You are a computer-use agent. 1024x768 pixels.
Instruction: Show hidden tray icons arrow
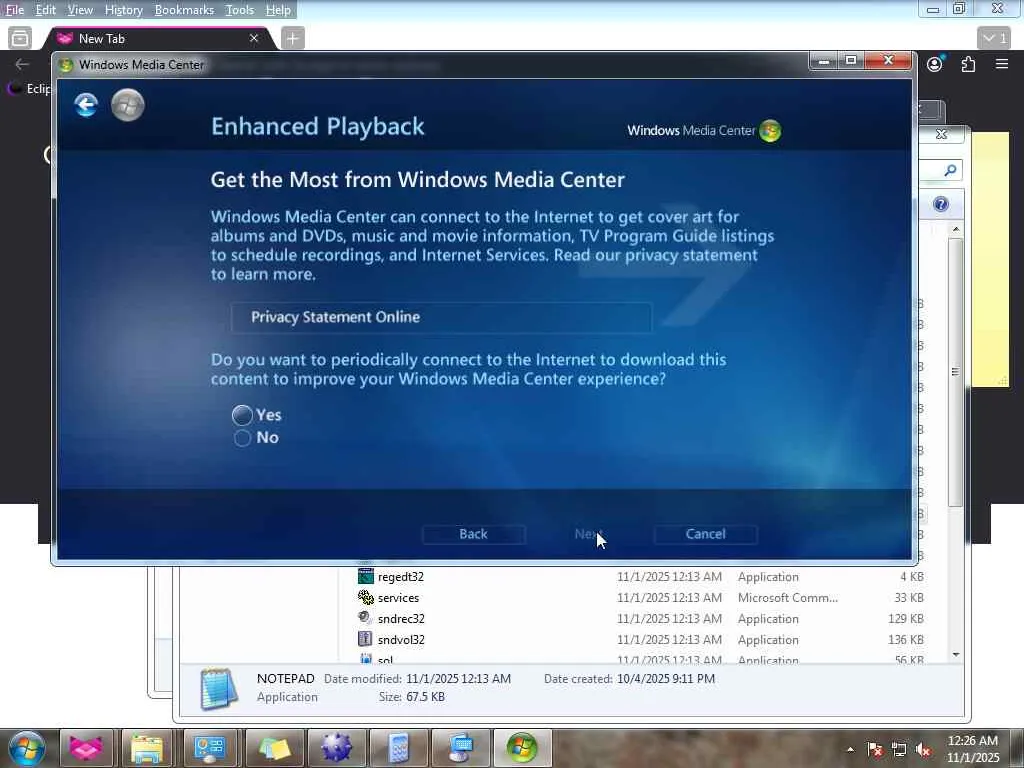click(850, 750)
